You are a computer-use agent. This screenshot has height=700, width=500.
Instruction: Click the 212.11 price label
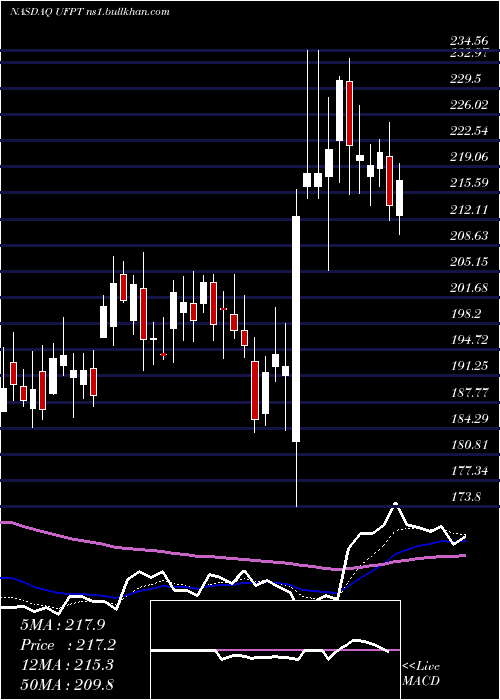(x=470, y=209)
